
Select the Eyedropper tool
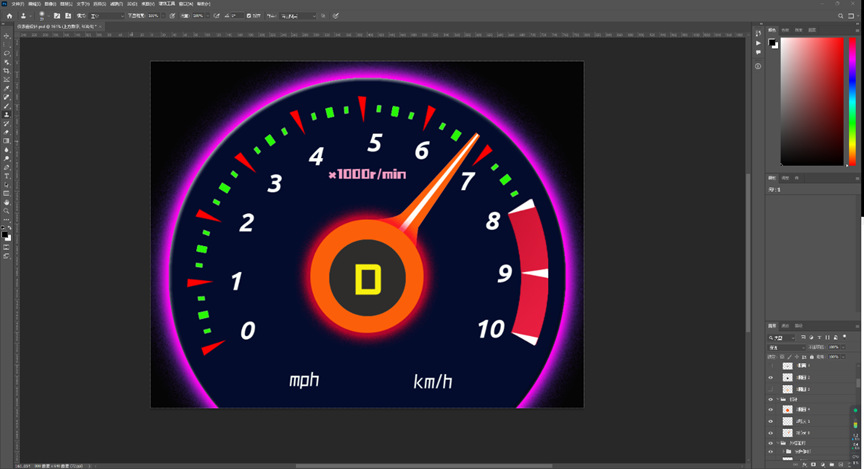click(7, 89)
